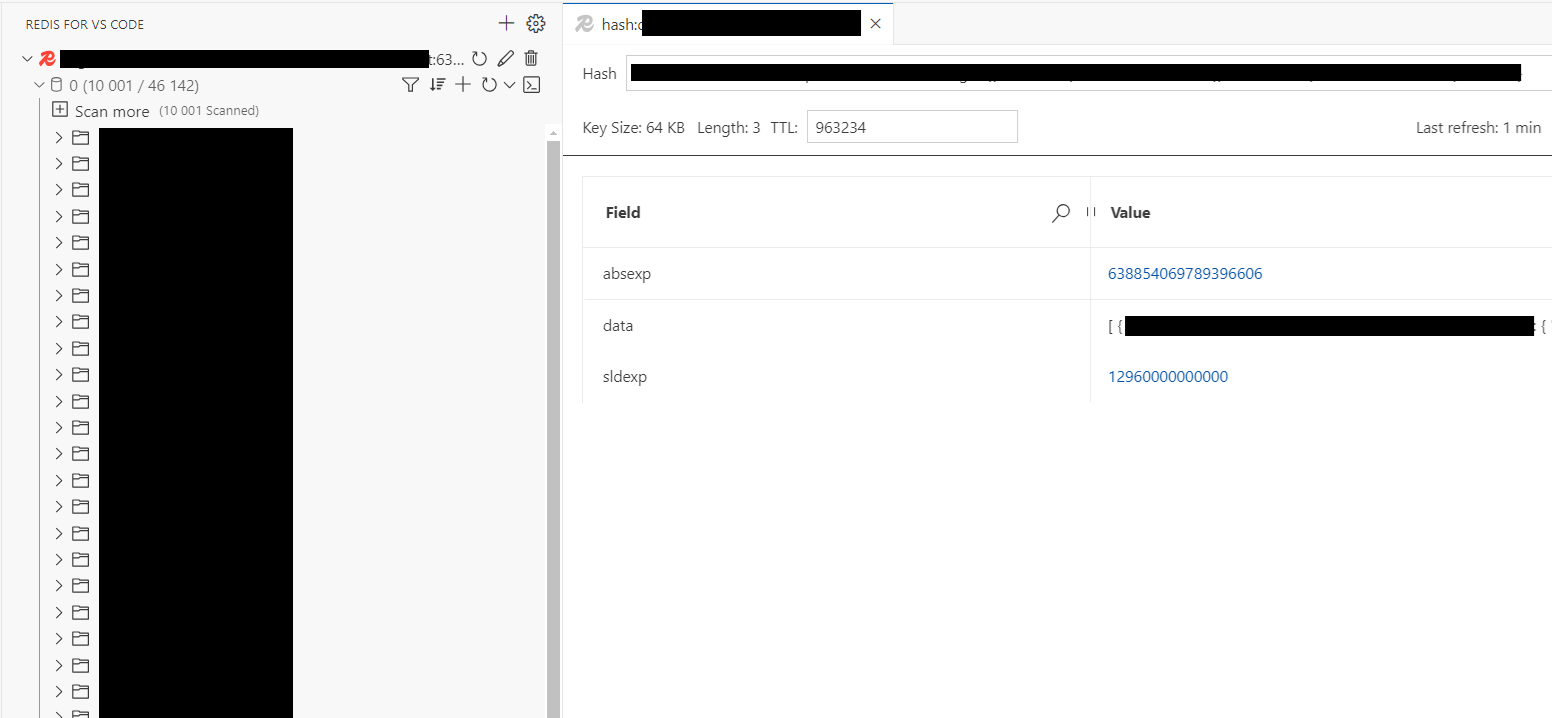Open the sldexp value 12960000000000
The image size is (1552, 718).
coord(1168,377)
